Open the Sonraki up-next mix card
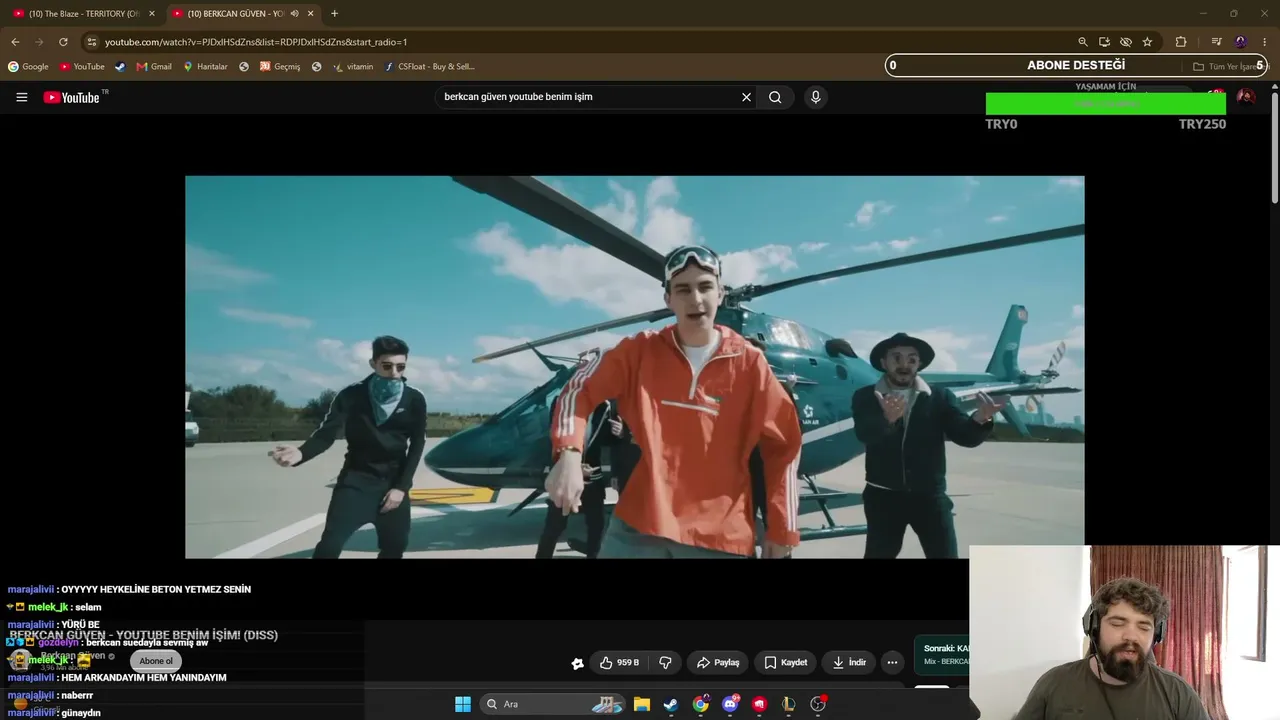 point(942,655)
